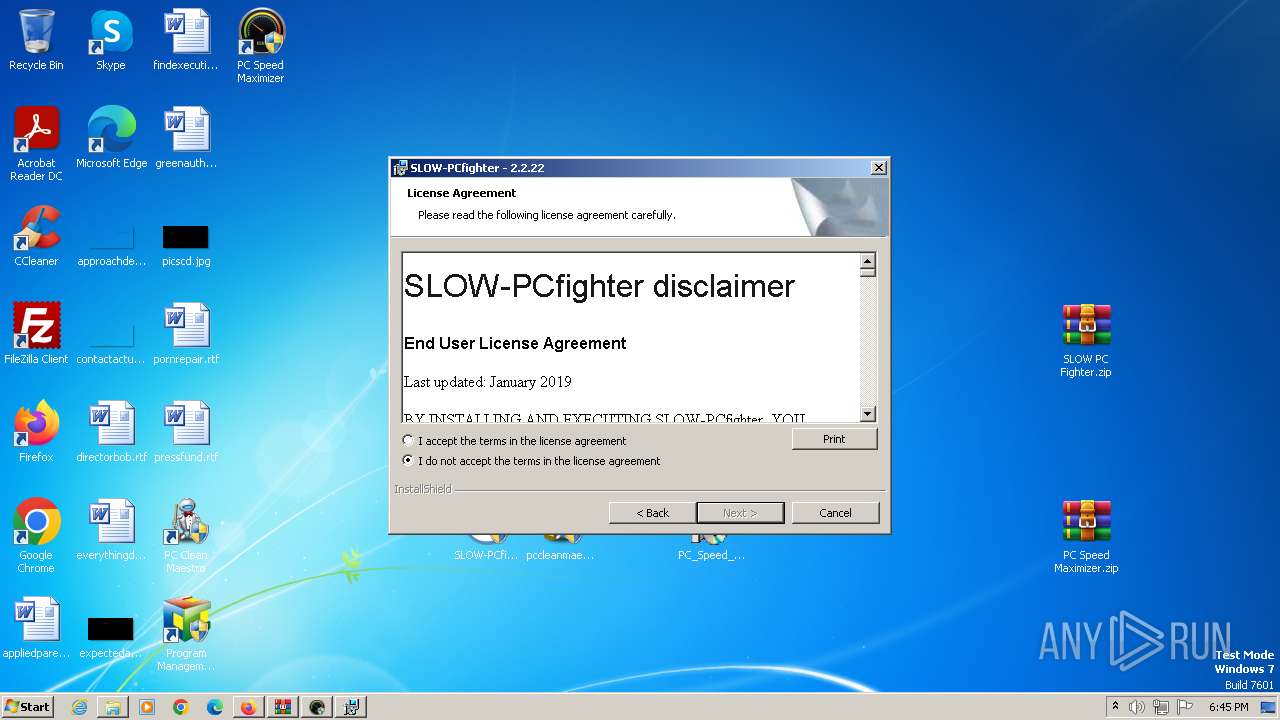The width and height of the screenshot is (1280, 720).
Task: Click the installer setup taskbar button
Action: pyautogui.click(x=351, y=707)
